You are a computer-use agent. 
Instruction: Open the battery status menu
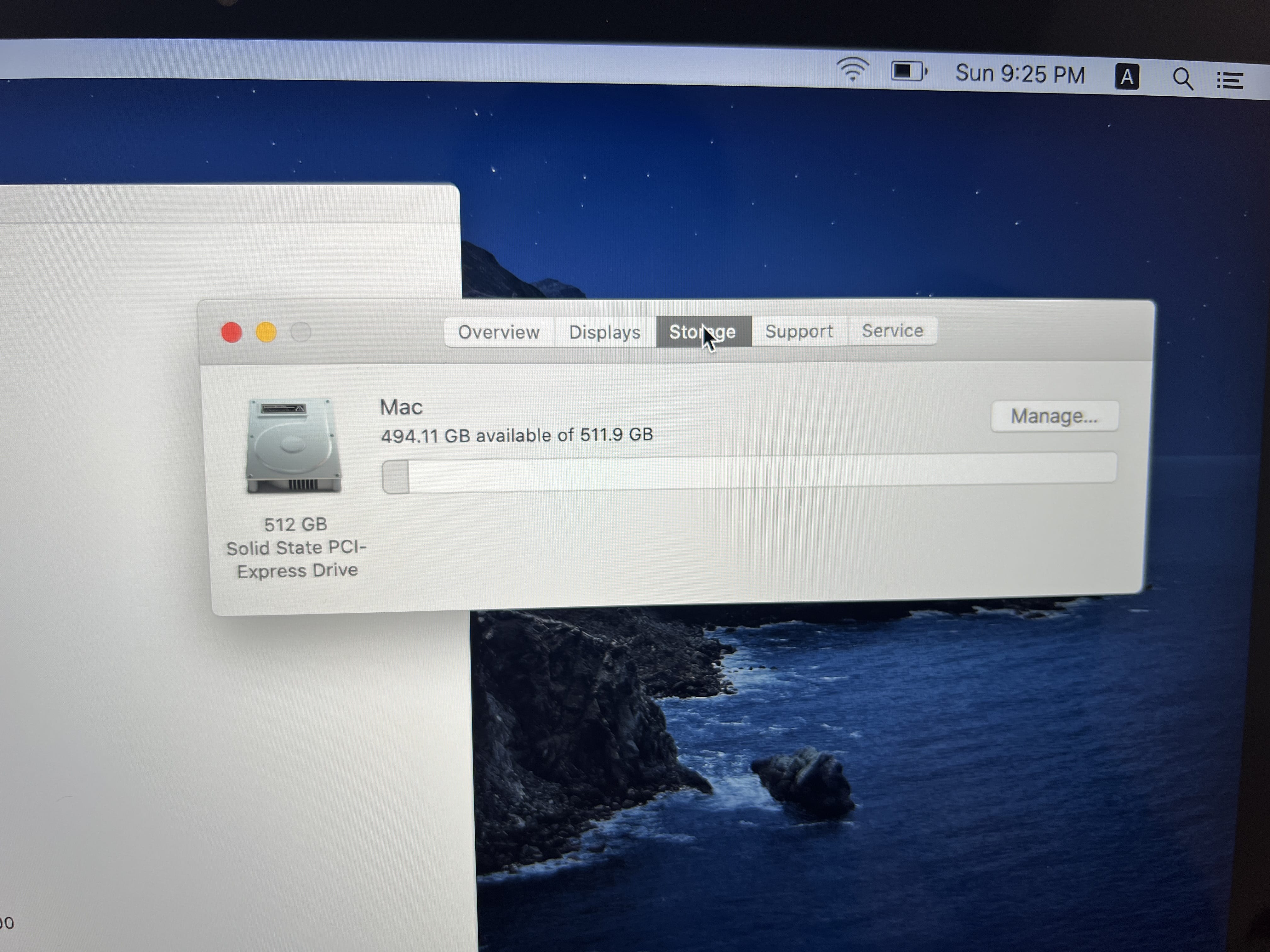(909, 72)
